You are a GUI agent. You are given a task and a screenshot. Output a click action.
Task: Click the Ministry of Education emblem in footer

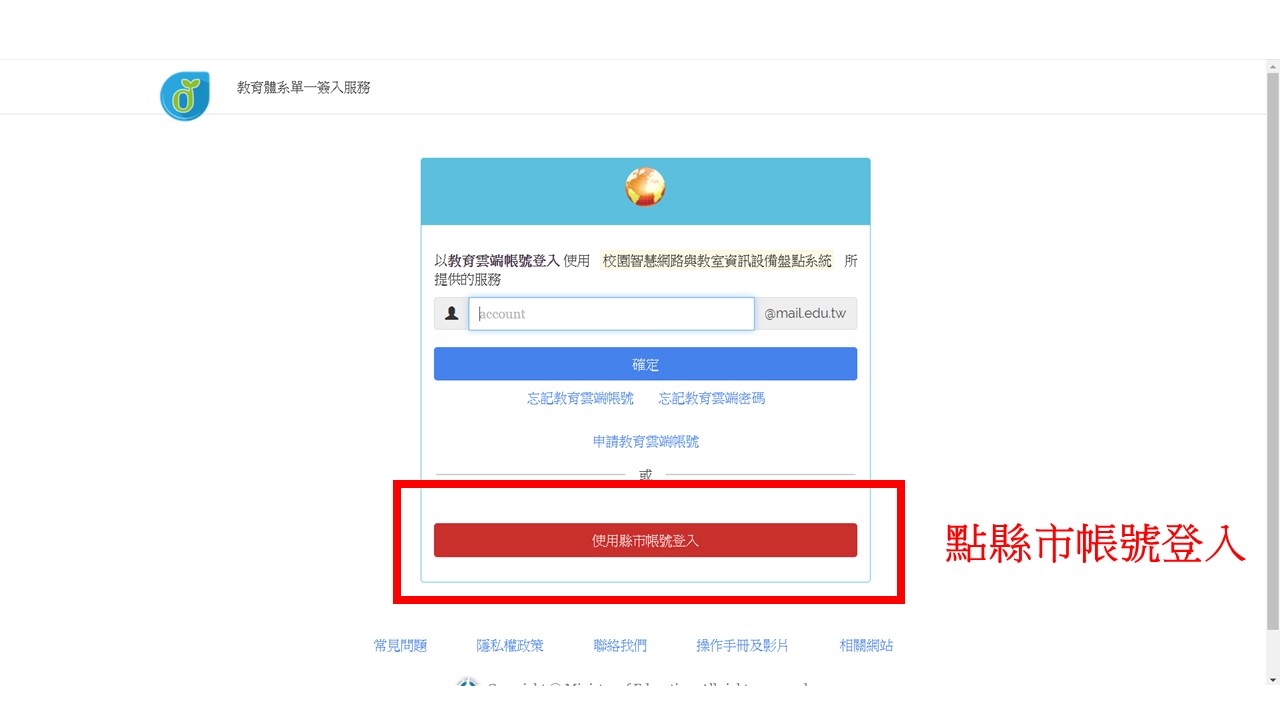[467, 685]
